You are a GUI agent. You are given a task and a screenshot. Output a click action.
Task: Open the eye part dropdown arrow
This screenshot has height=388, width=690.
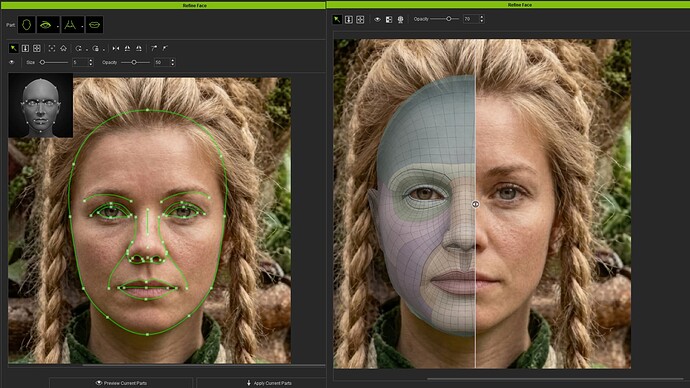tap(58, 26)
